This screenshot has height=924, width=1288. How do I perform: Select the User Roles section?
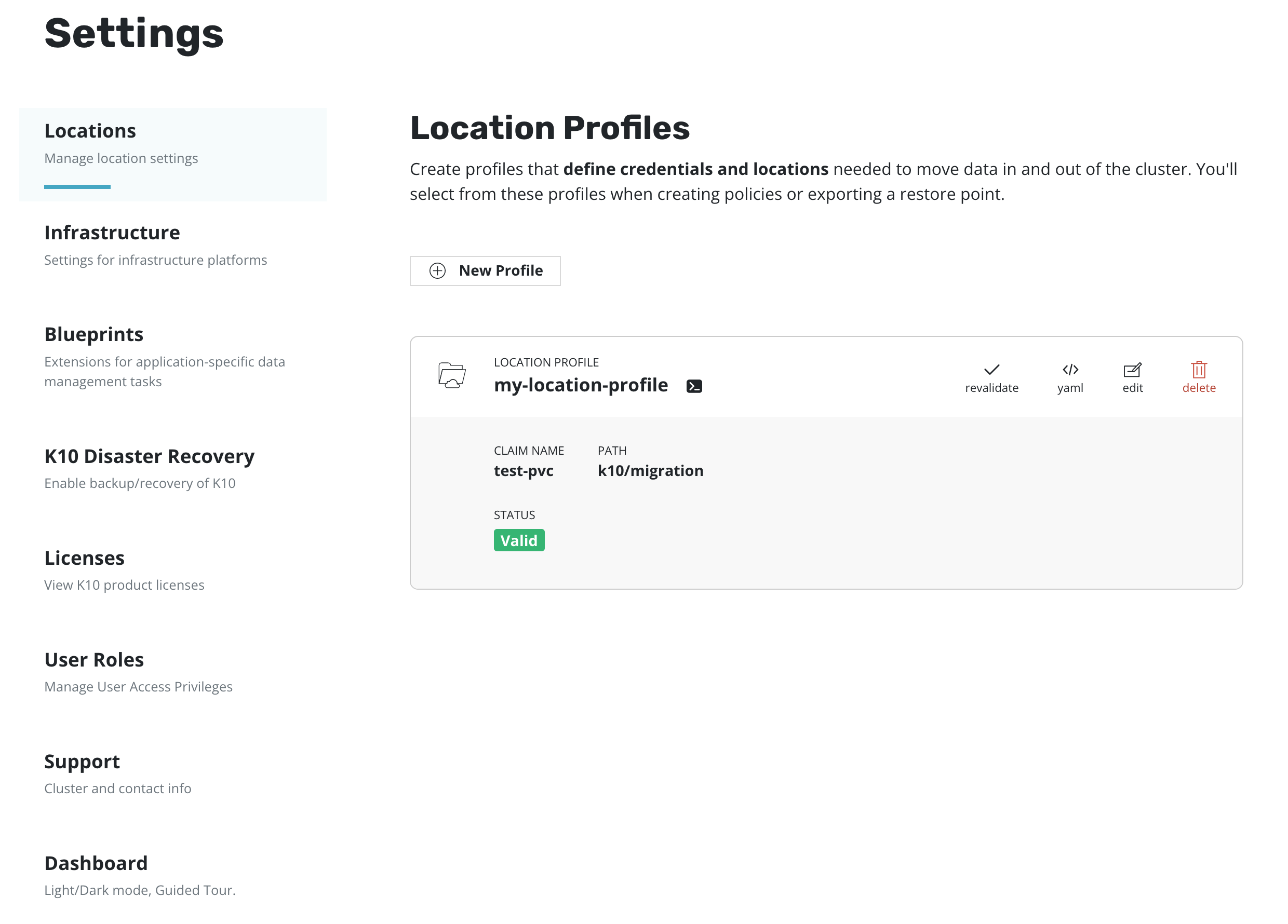pos(93,659)
